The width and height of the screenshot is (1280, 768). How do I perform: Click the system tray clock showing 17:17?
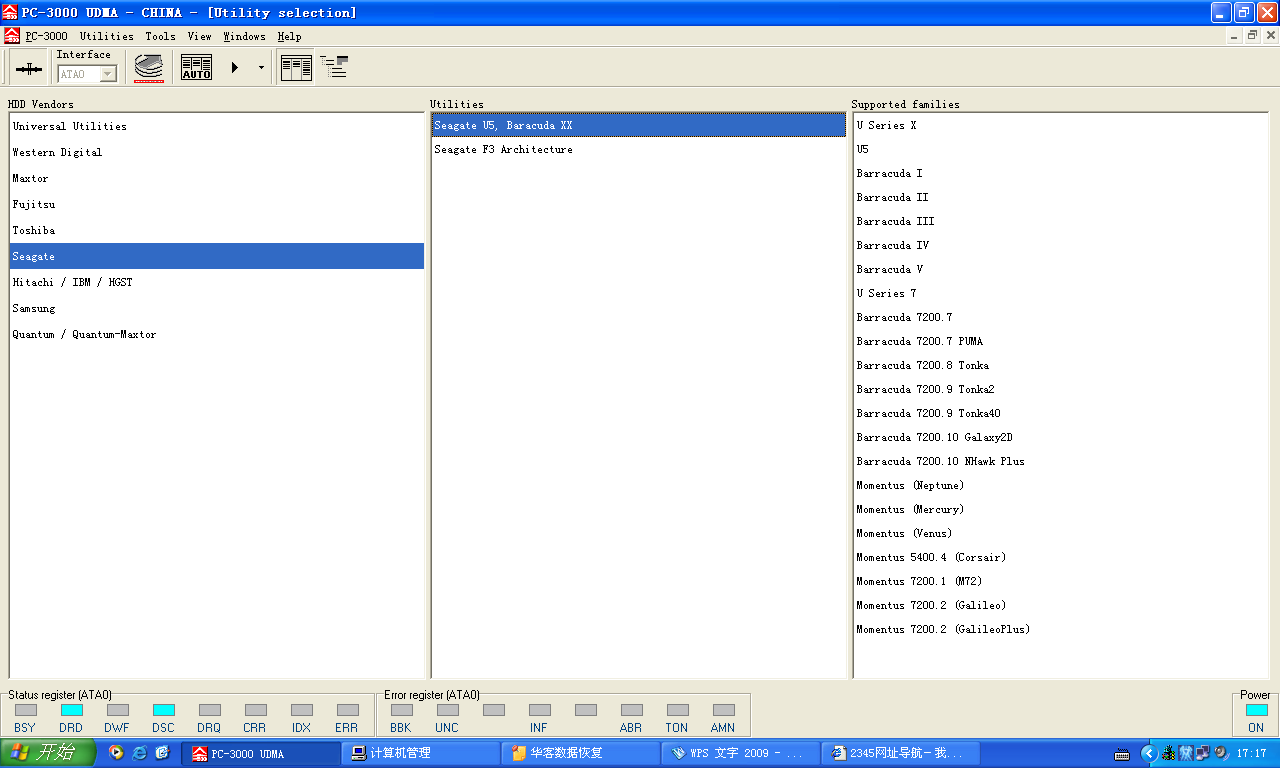(x=1251, y=754)
